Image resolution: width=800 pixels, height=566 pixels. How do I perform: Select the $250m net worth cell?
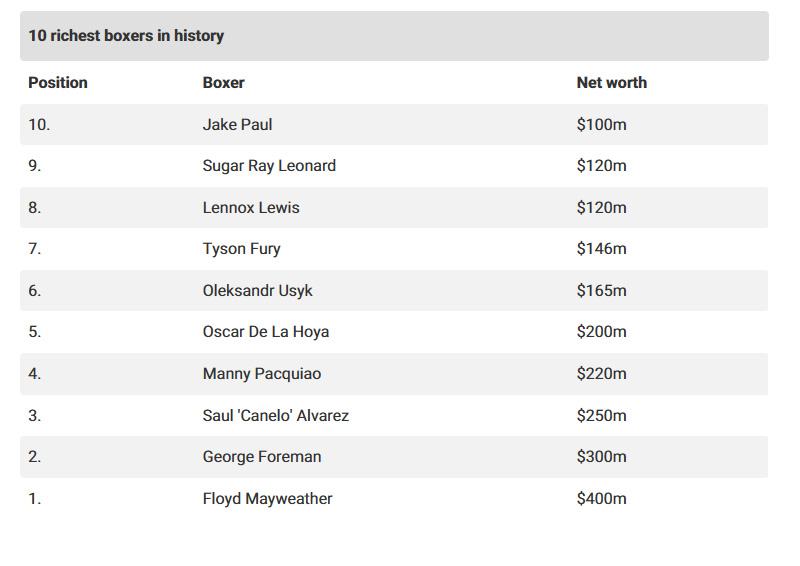click(x=601, y=415)
